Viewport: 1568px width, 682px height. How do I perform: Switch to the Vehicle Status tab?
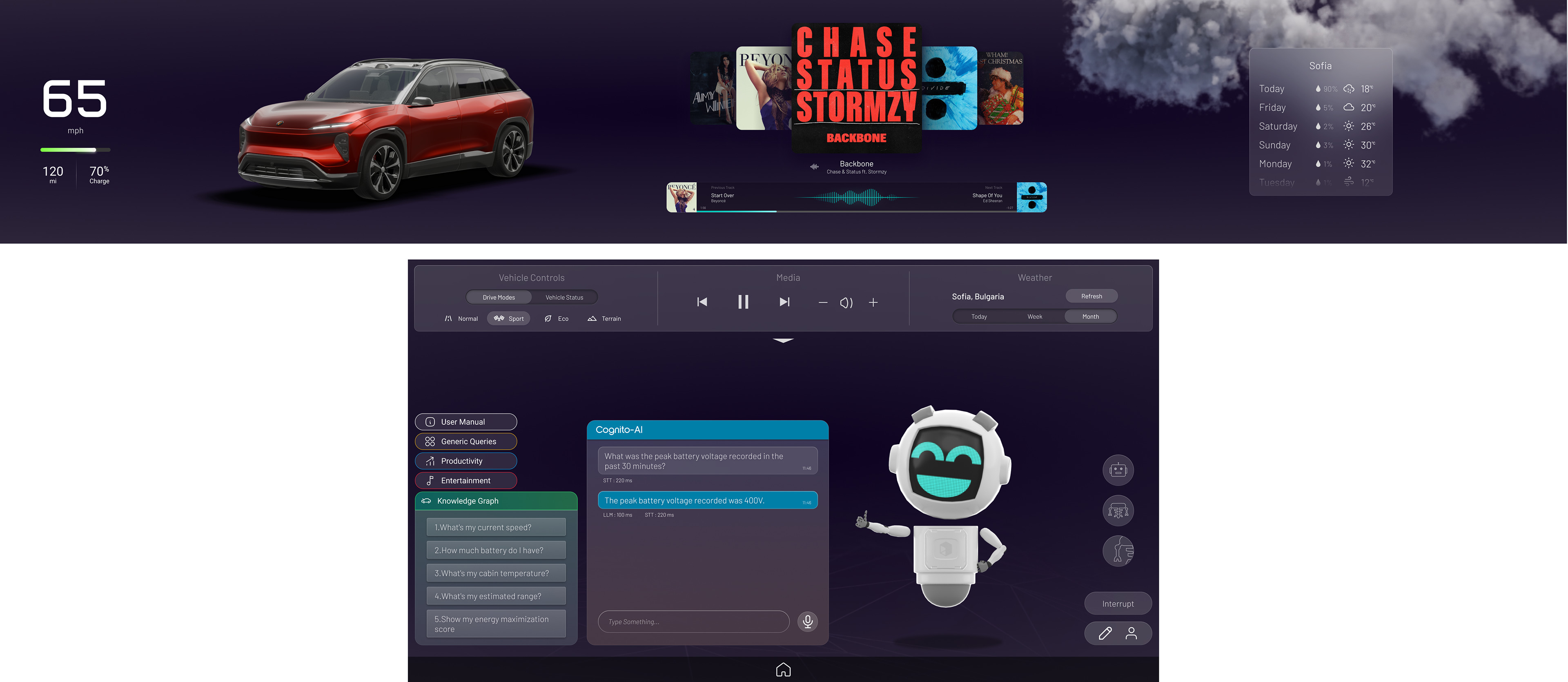[564, 297]
